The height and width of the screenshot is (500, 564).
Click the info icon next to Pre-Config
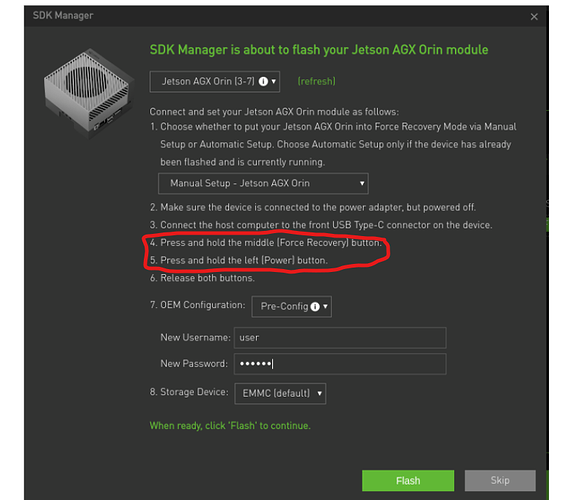click(315, 306)
